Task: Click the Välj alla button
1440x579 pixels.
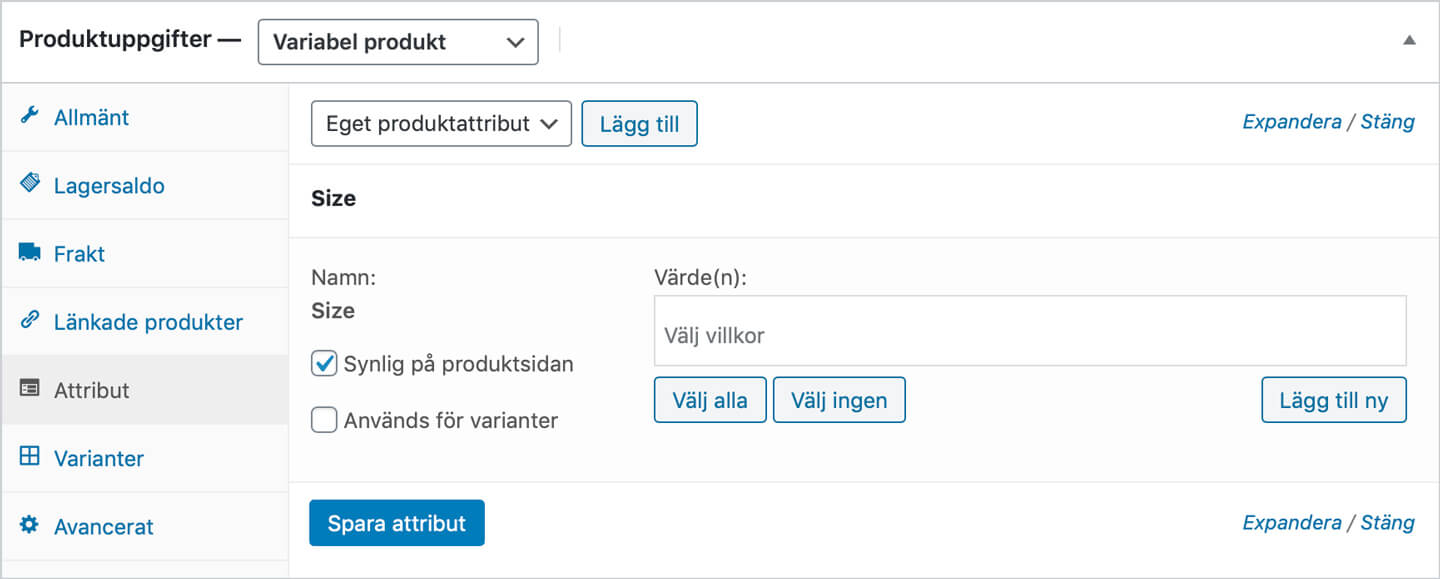Action: (710, 400)
